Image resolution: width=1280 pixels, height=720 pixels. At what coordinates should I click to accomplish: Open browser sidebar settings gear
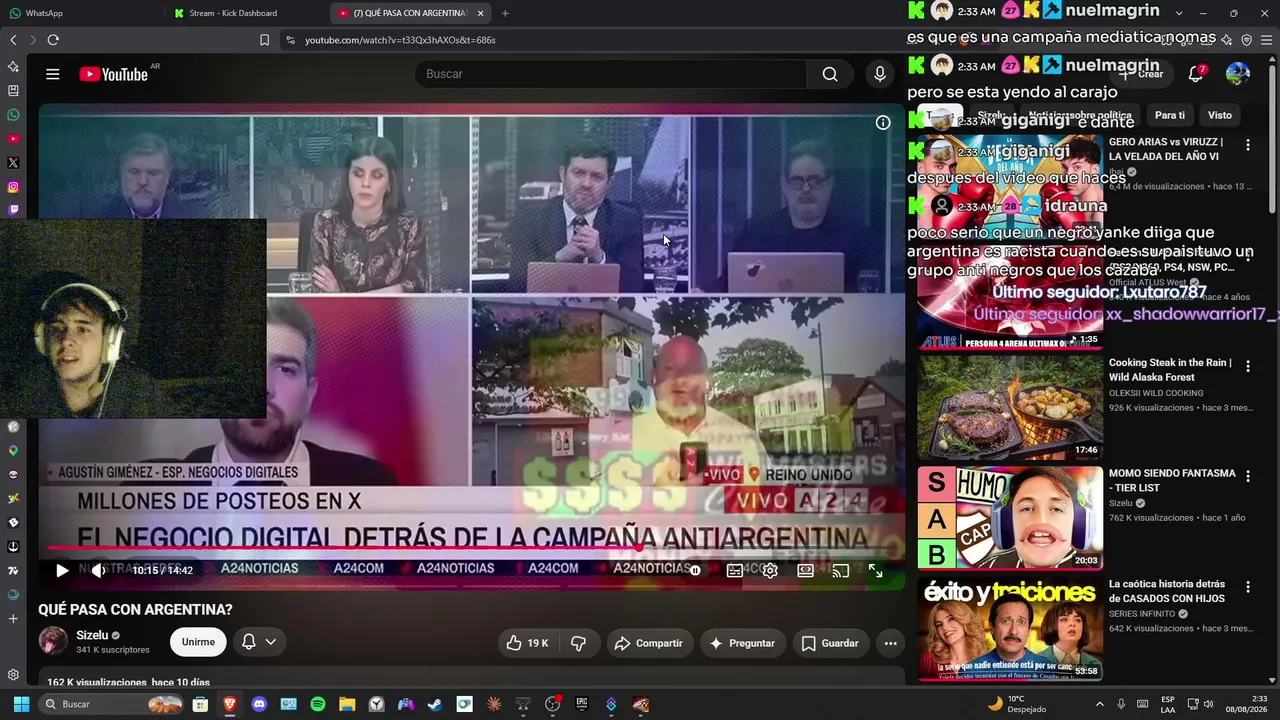click(13, 675)
